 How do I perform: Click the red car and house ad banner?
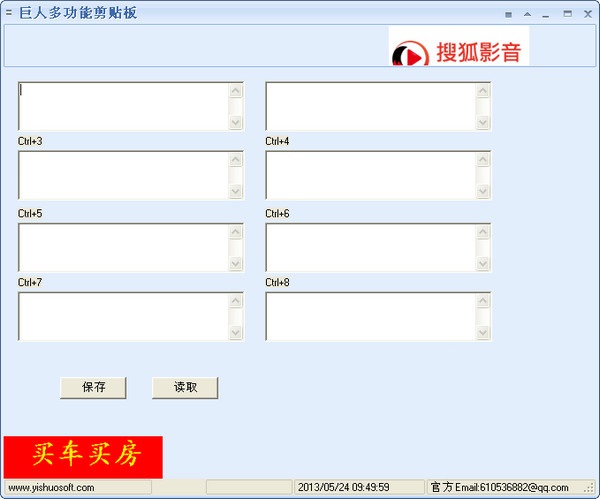point(83,457)
